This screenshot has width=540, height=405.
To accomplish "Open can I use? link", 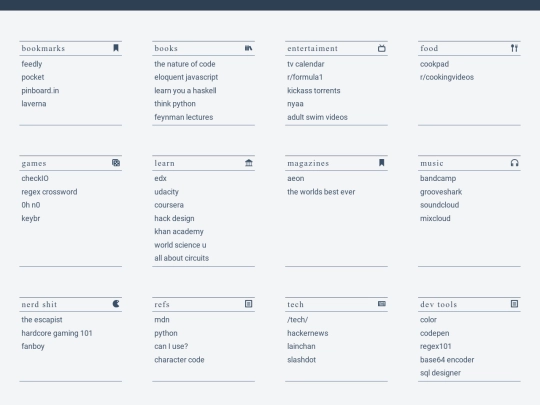I will pyautogui.click(x=171, y=346).
